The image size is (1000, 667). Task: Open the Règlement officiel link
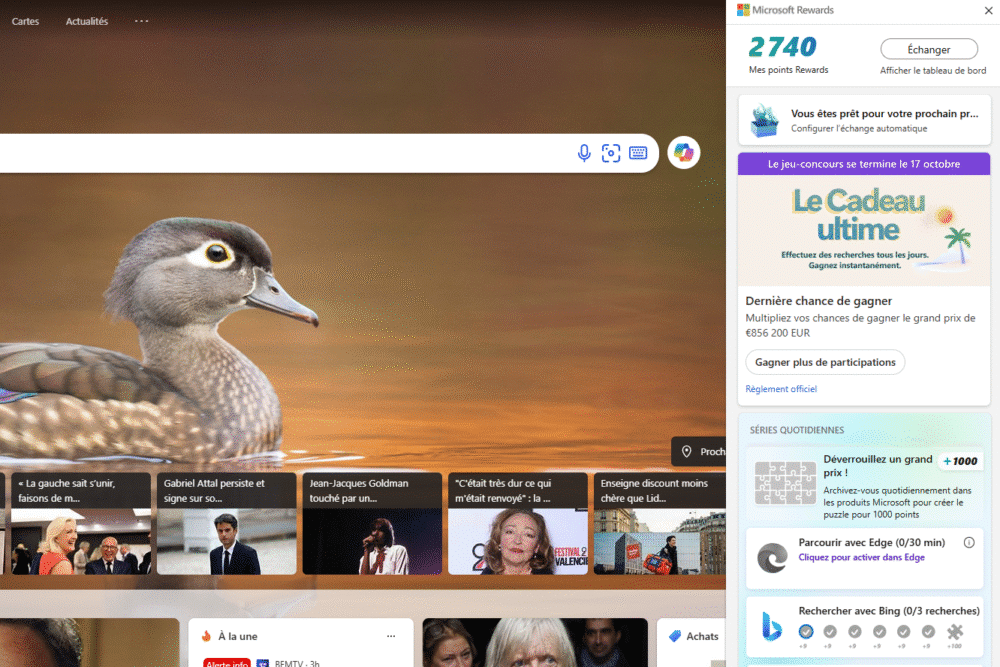[x=781, y=389]
